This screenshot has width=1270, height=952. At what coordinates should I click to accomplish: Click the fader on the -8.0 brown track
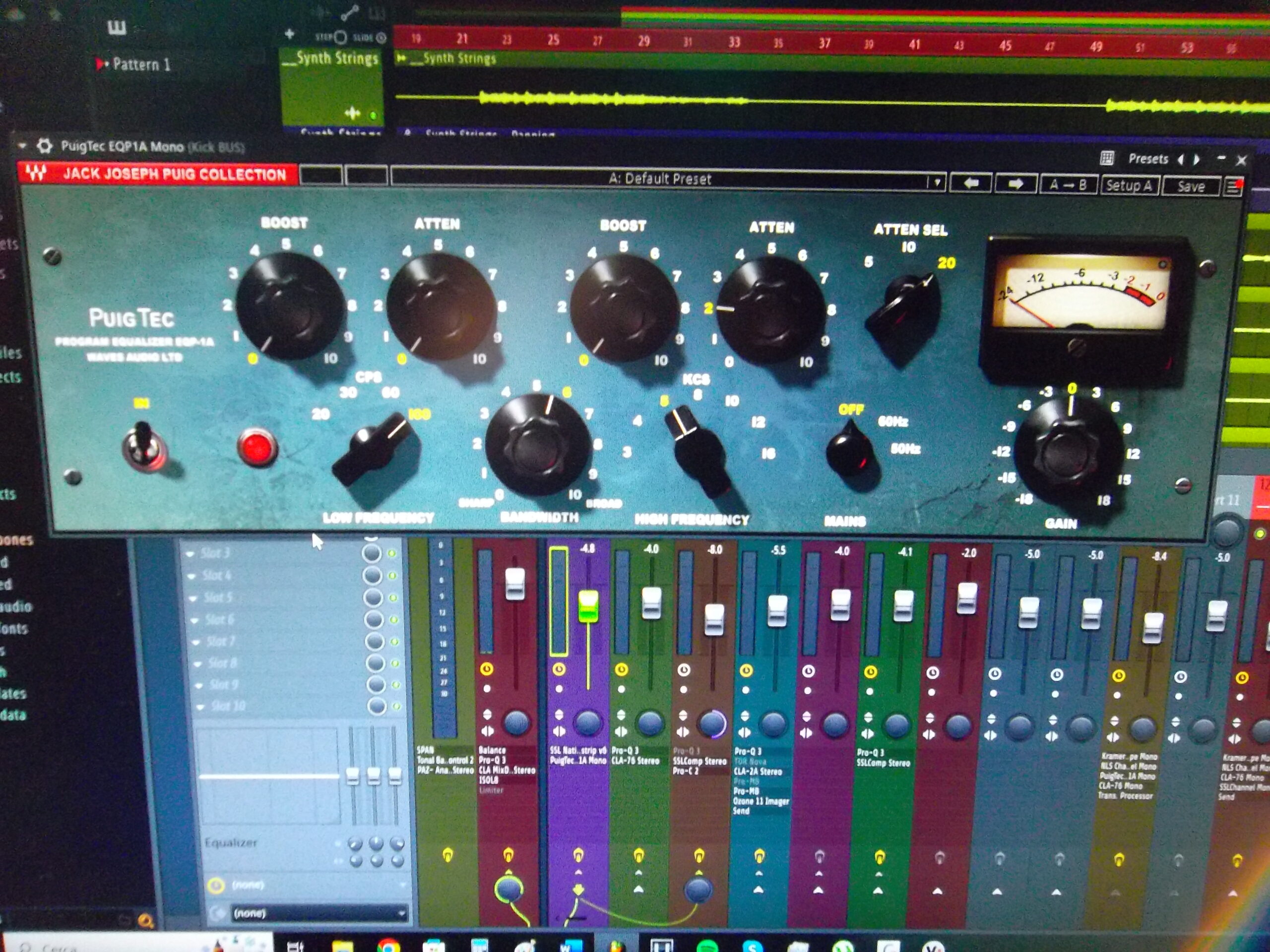click(x=714, y=620)
